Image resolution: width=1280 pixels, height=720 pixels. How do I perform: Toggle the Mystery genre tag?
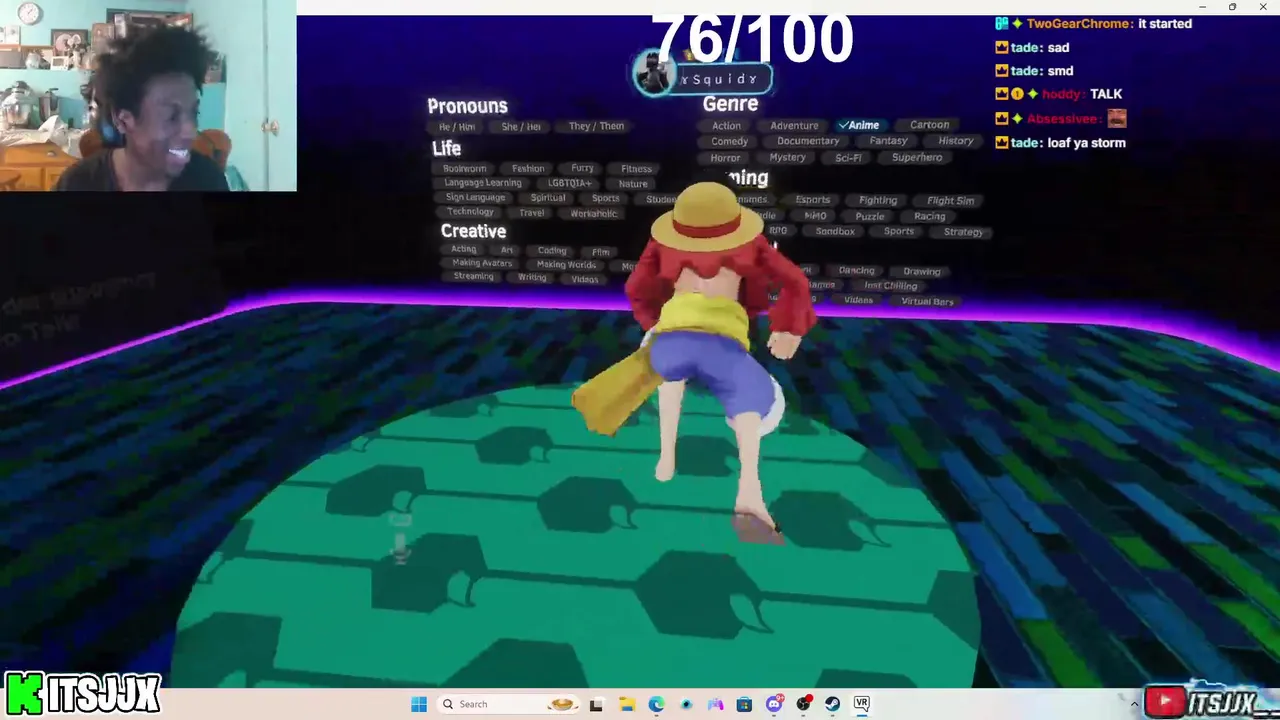tap(787, 157)
